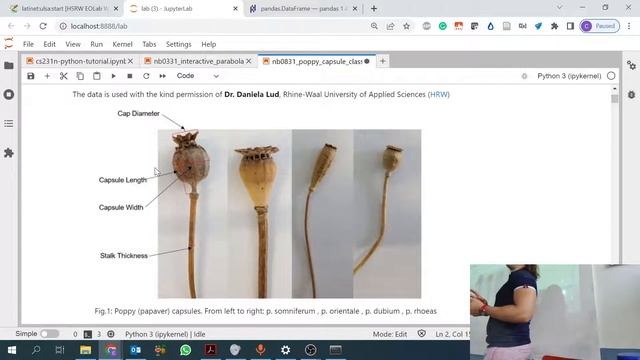
Task: Open a new launcher with the plus tab button
Action: click(382, 61)
